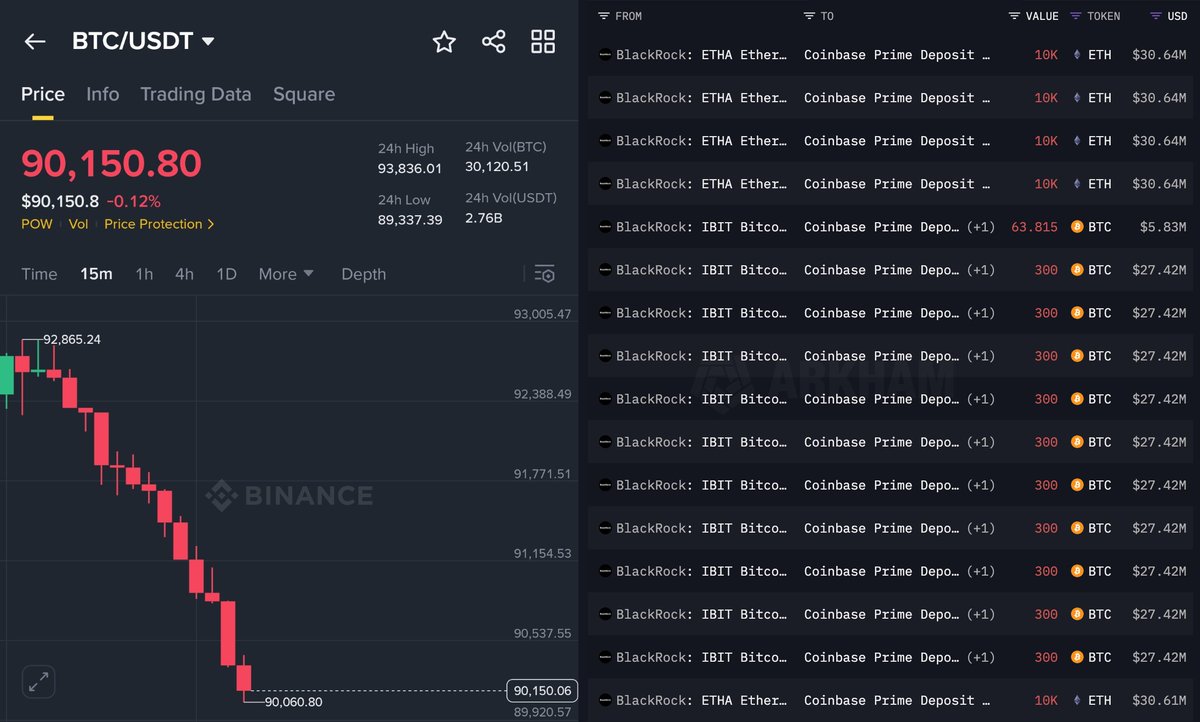The width and height of the screenshot is (1200, 722).
Task: Click the BlackRock logo in the 63.815 BTC row
Action: (605, 227)
